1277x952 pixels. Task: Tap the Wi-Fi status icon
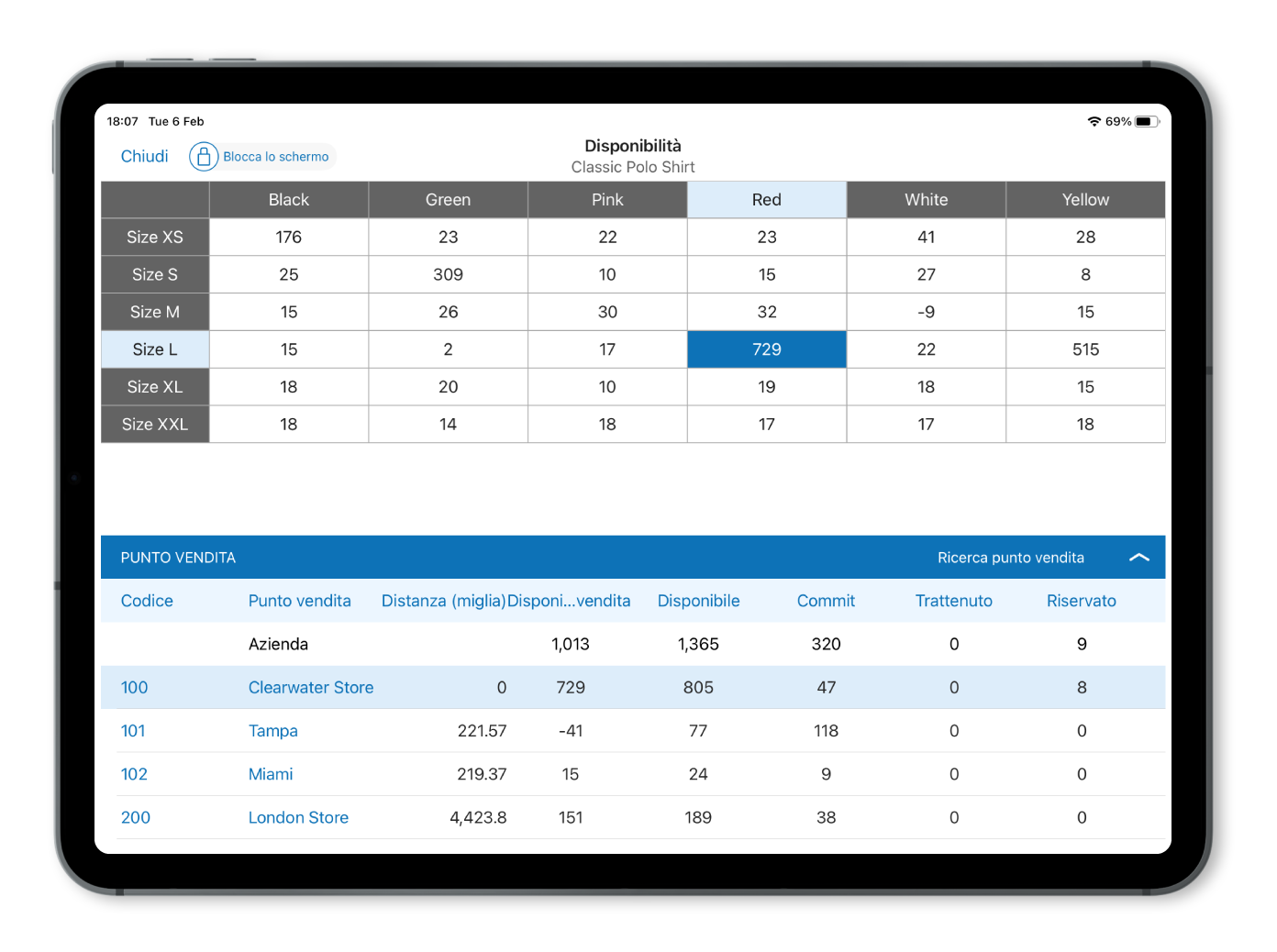(1094, 121)
